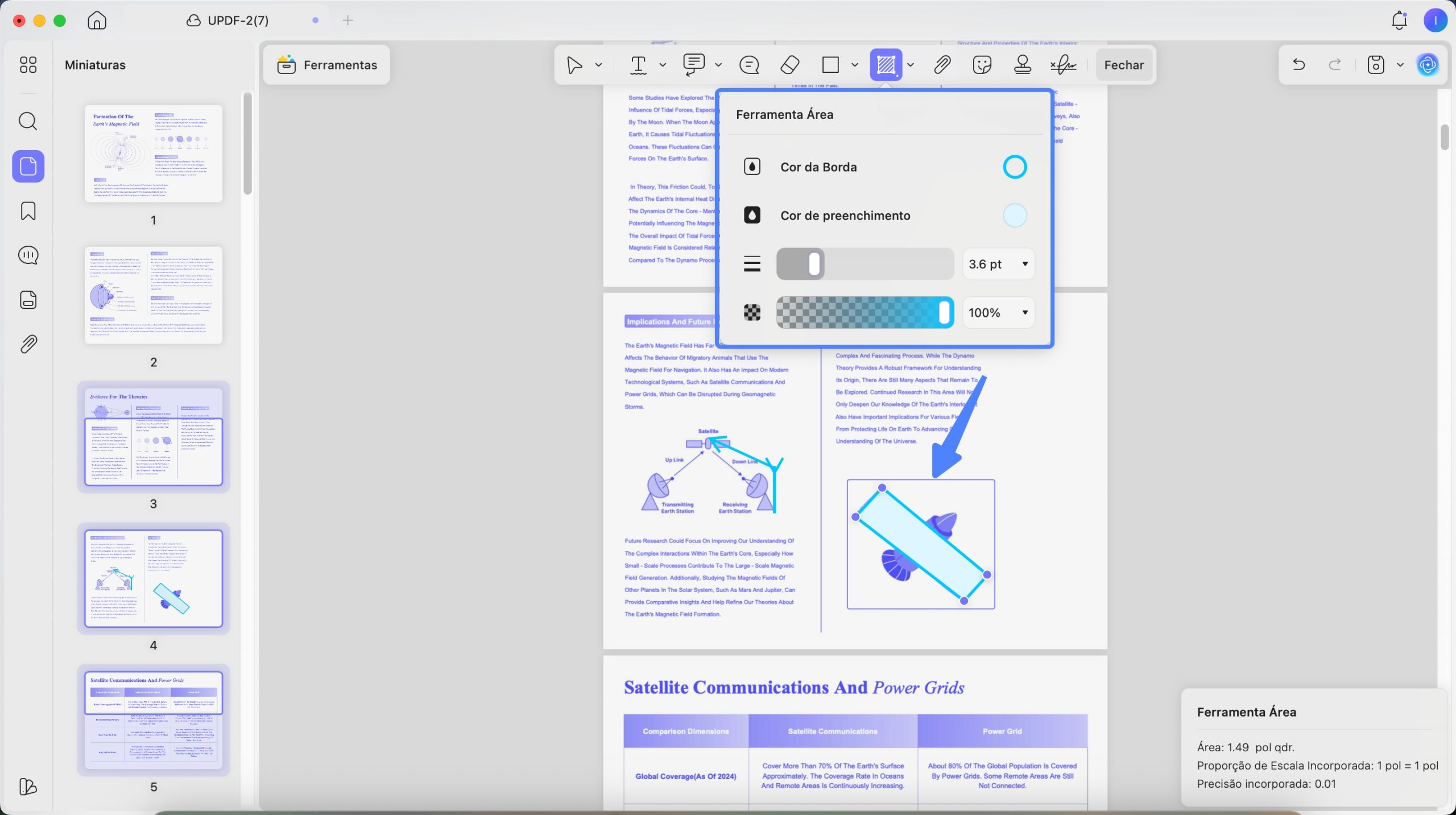1456x815 pixels.
Task: Open the opacity 100% dropdown
Action: 998,312
